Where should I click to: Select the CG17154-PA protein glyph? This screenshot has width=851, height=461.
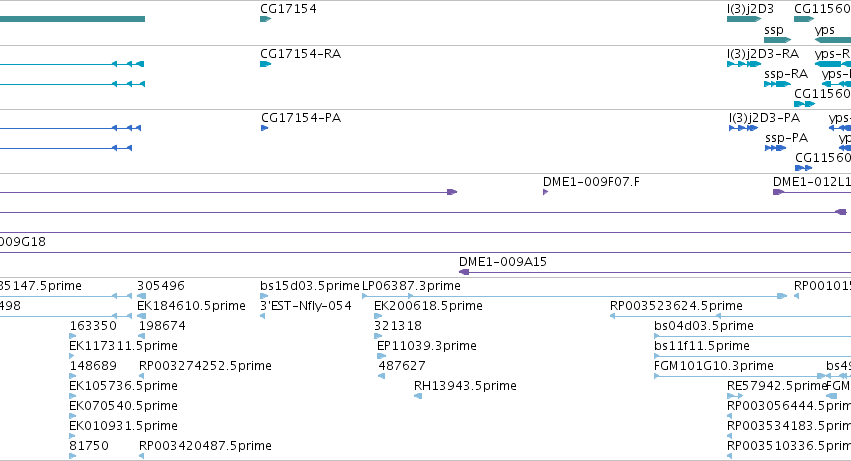click(x=264, y=128)
